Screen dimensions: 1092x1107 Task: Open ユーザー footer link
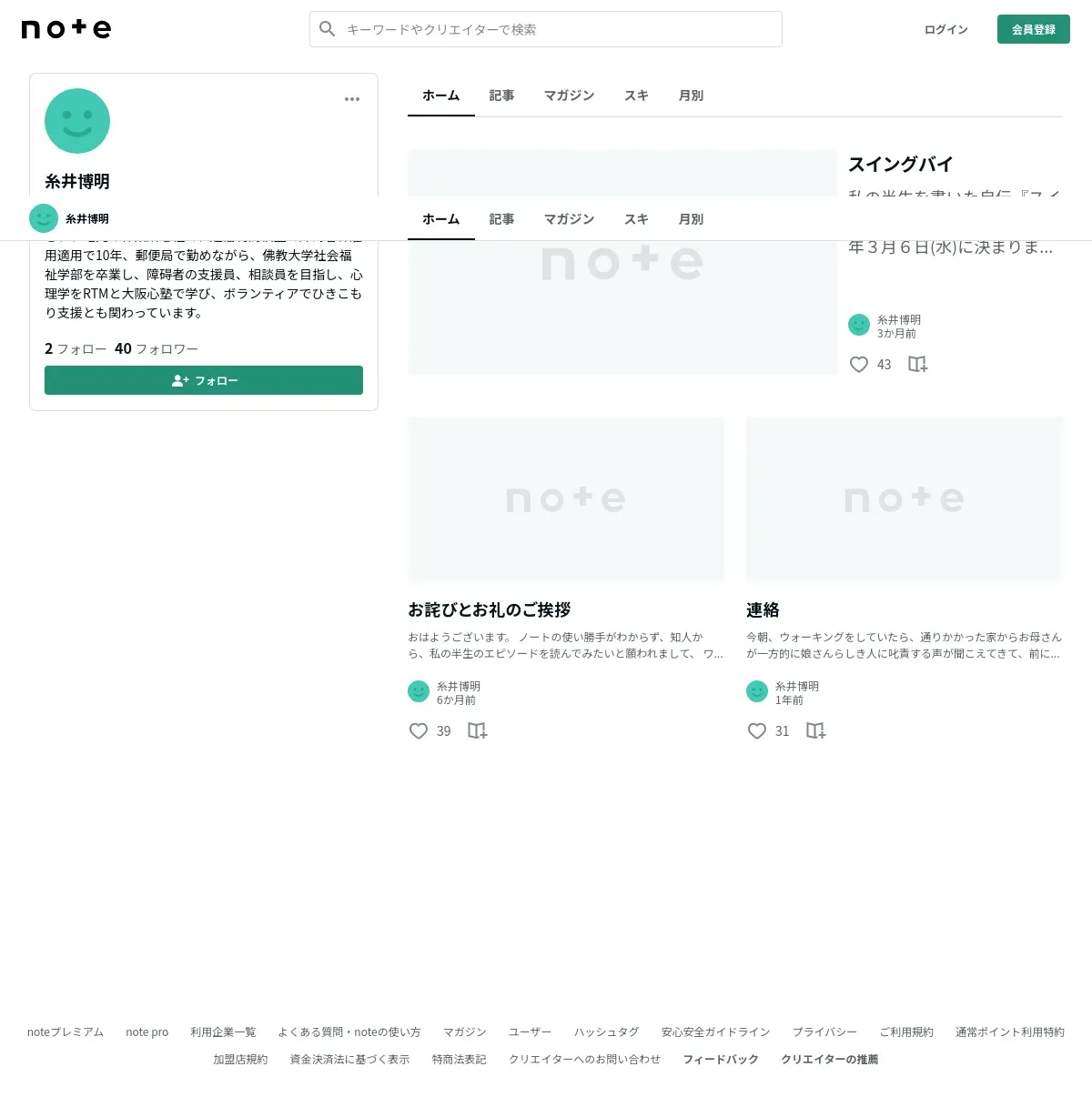pos(531,1032)
